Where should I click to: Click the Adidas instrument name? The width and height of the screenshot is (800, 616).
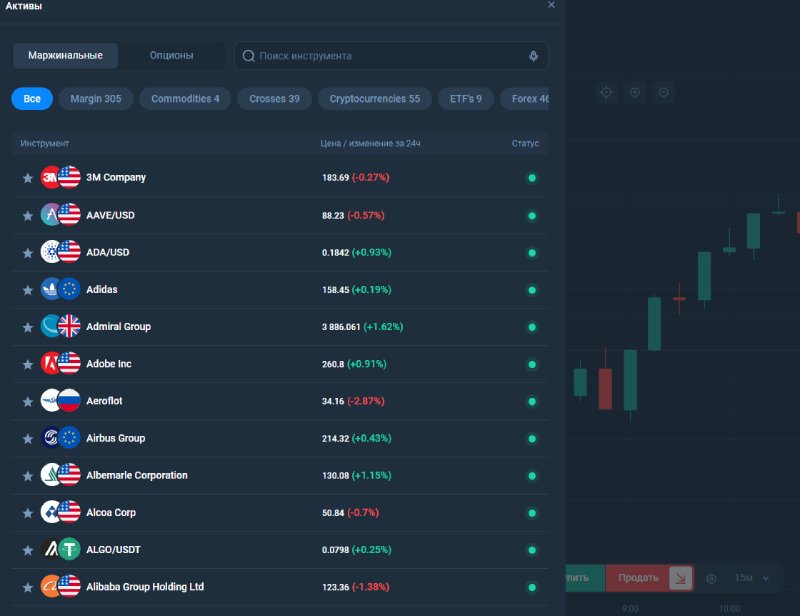(102, 289)
